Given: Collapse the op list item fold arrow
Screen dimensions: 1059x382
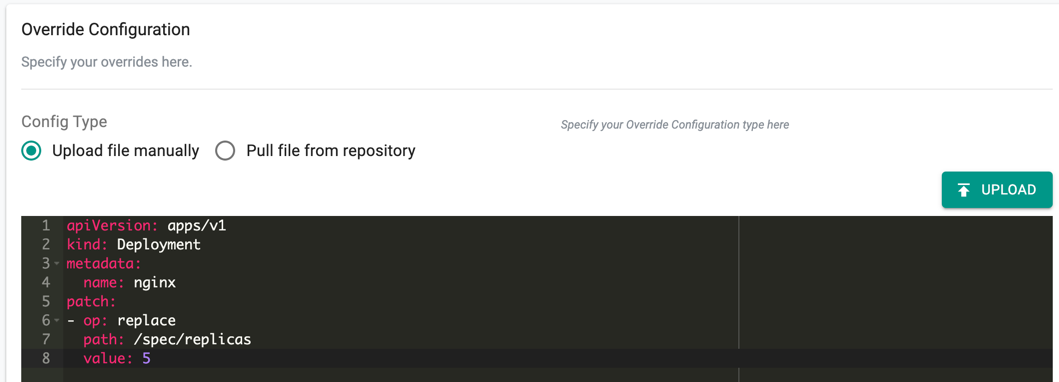Looking at the screenshot, I should [57, 321].
